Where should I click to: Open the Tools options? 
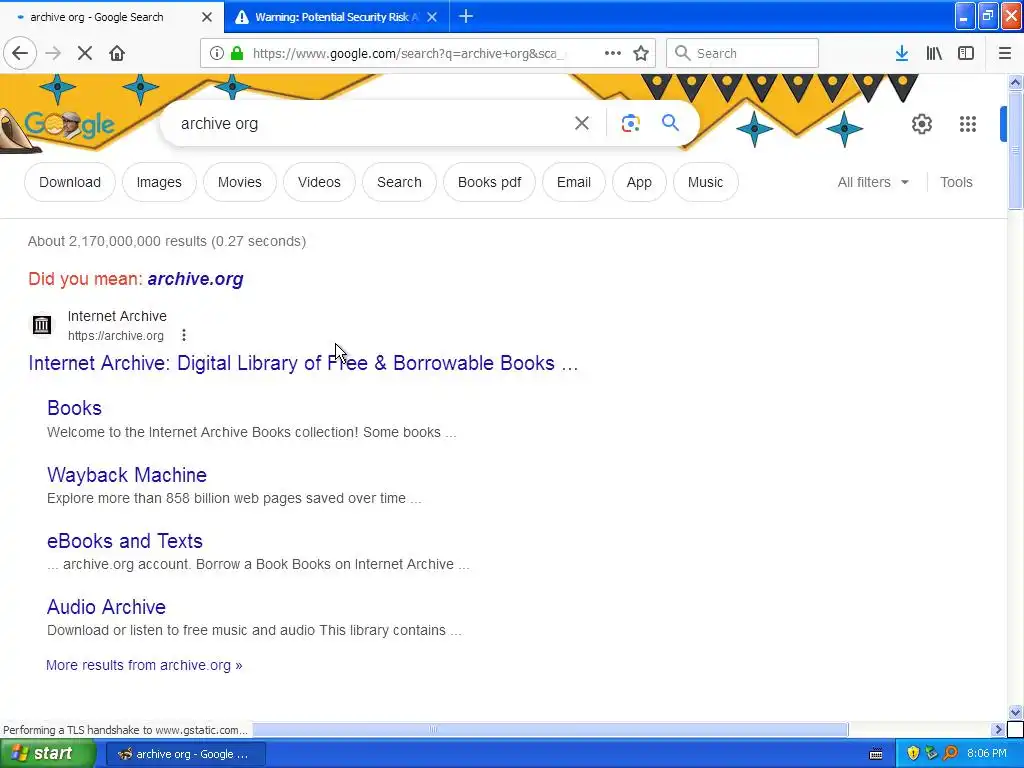pos(956,182)
